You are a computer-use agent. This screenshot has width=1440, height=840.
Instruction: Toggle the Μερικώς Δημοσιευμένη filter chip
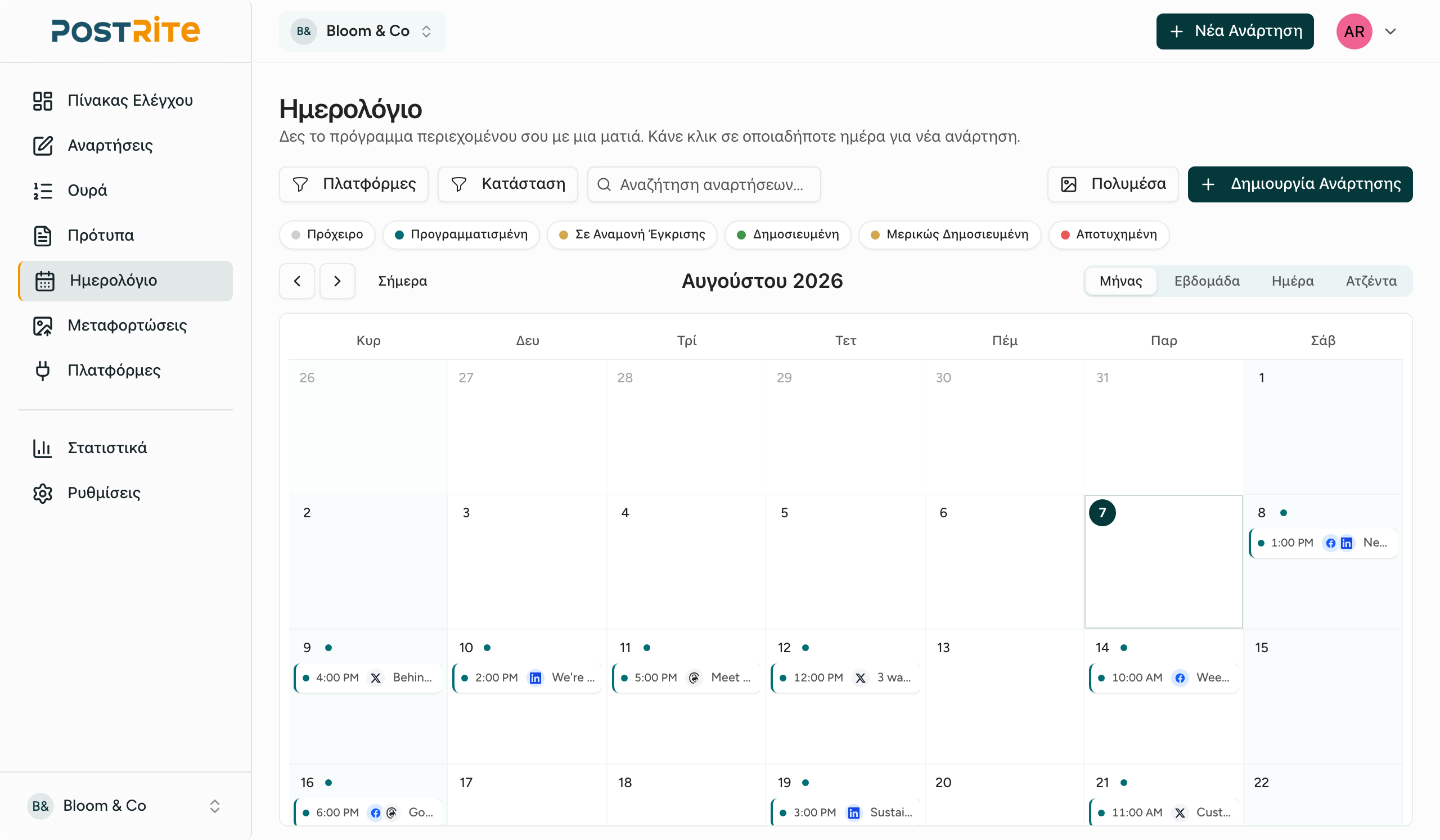[949, 234]
